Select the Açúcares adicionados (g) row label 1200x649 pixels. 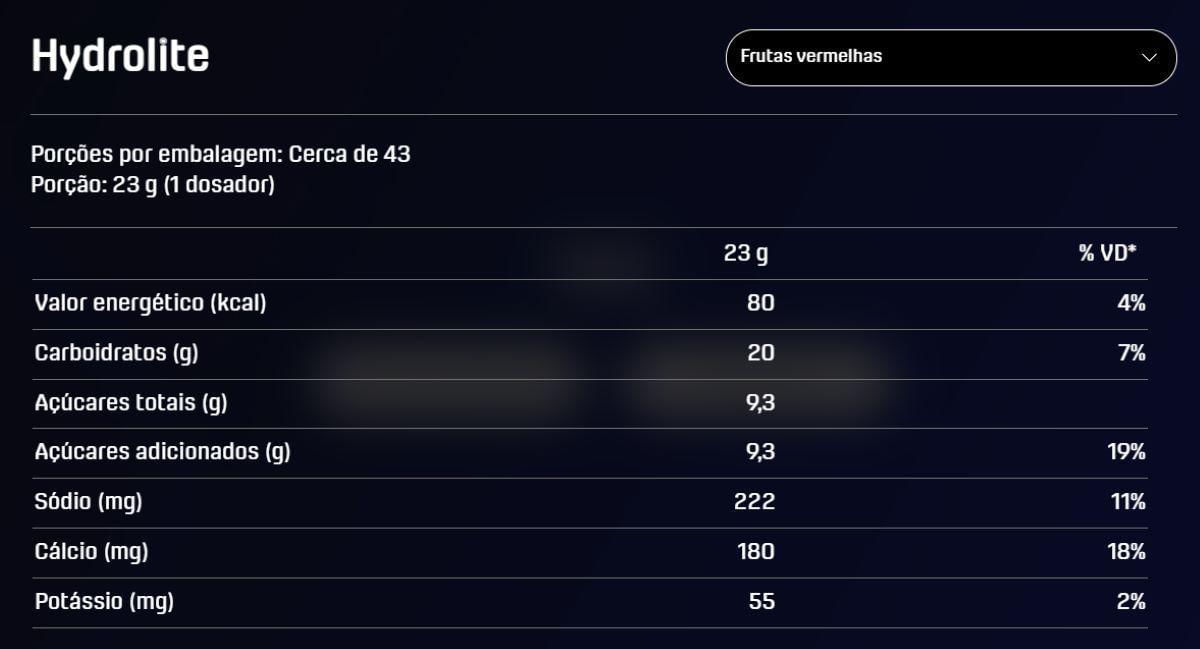coord(162,452)
